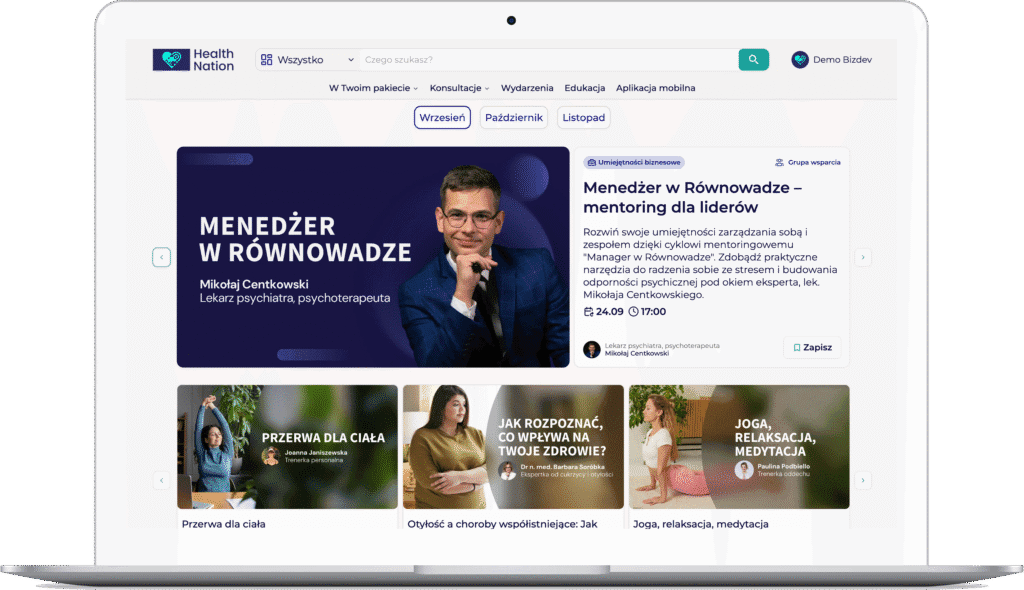Open the Wszystko category dropdown
Screen dimensions: 1024x590
pyautogui.click(x=307, y=60)
